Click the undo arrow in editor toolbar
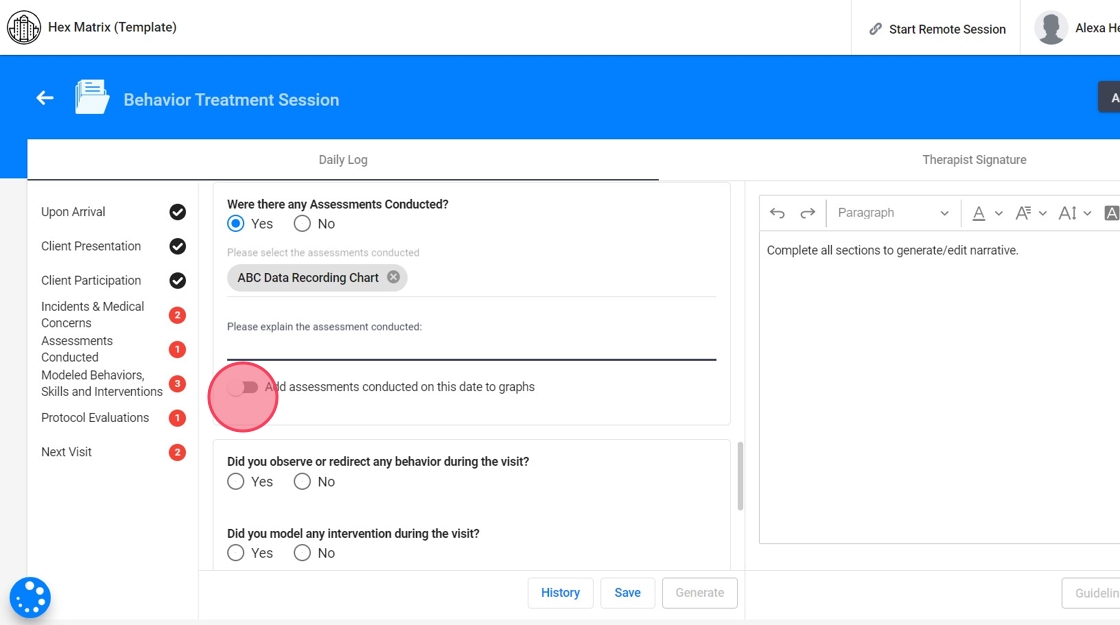1120x625 pixels. point(777,213)
